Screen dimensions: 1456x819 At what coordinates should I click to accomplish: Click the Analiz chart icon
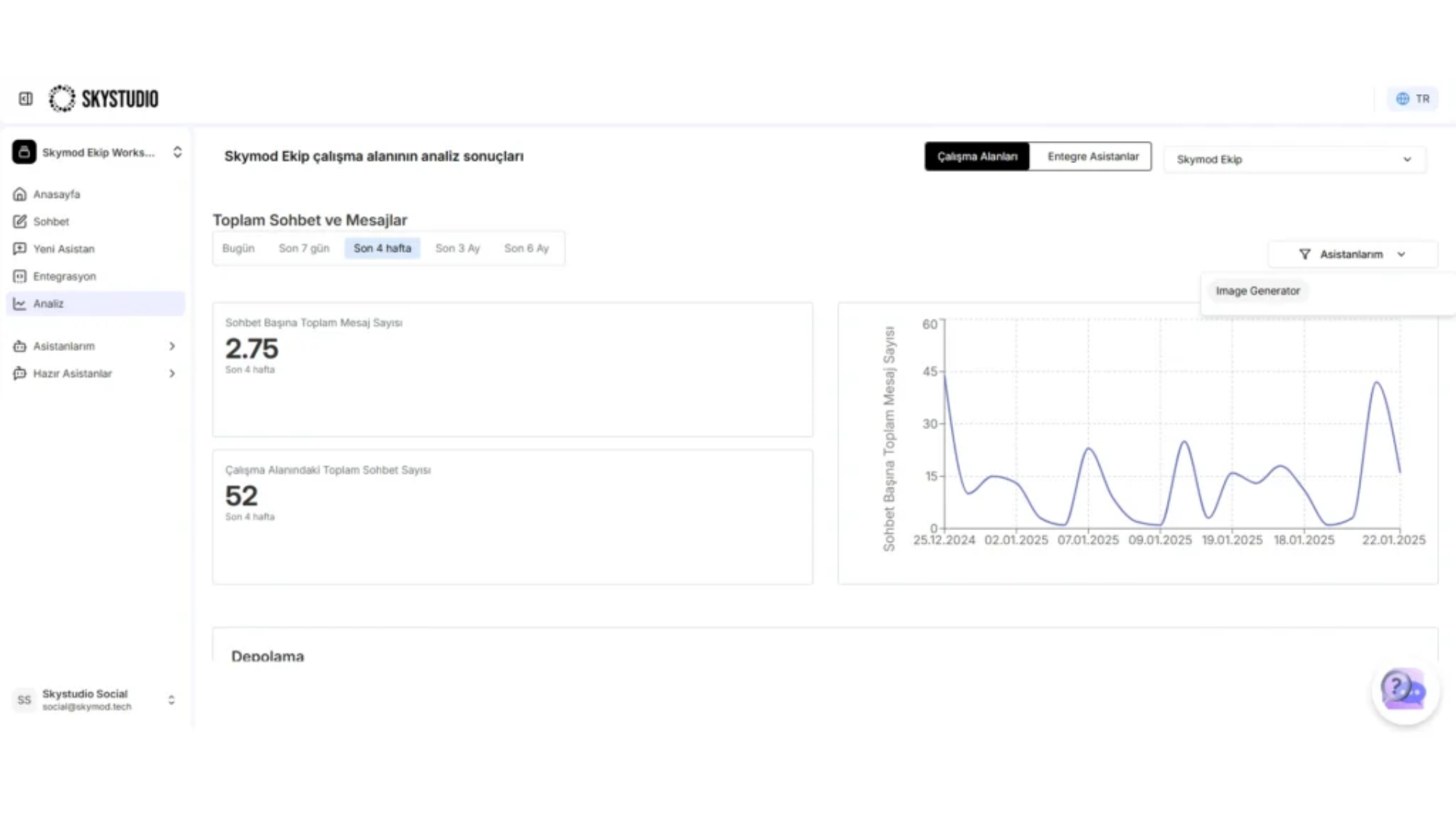[20, 303]
